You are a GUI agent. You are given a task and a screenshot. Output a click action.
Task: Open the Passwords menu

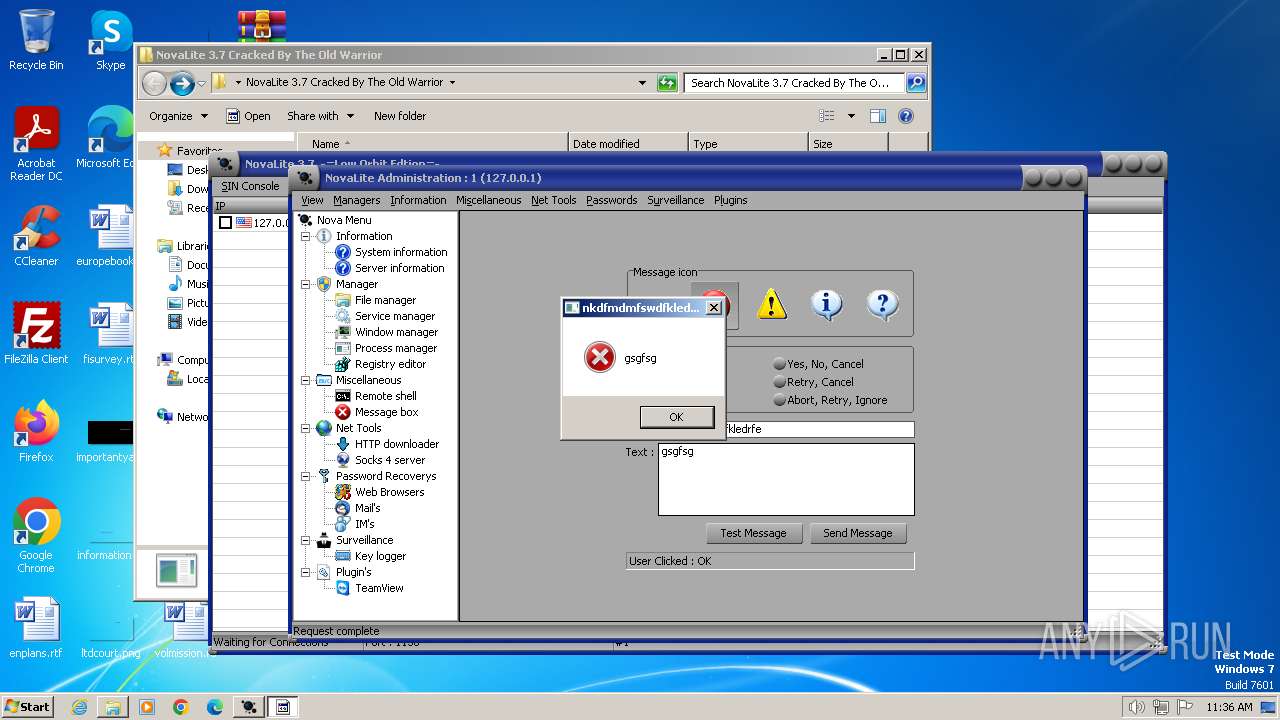[611, 200]
